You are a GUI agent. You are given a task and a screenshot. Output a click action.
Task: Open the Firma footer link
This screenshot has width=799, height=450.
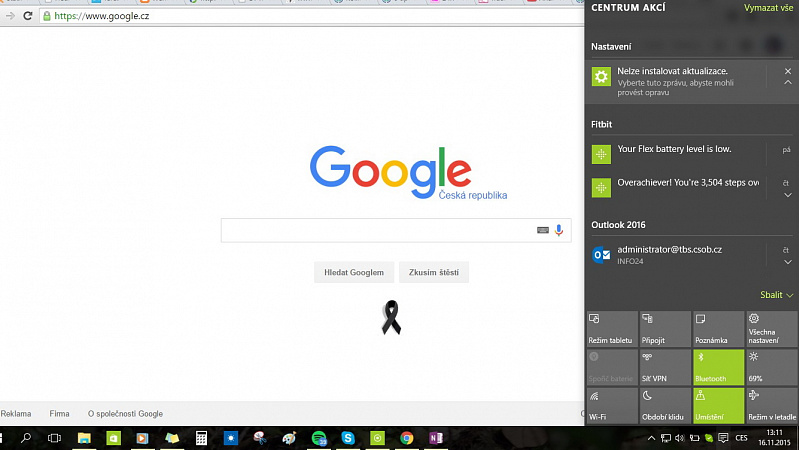click(x=59, y=414)
